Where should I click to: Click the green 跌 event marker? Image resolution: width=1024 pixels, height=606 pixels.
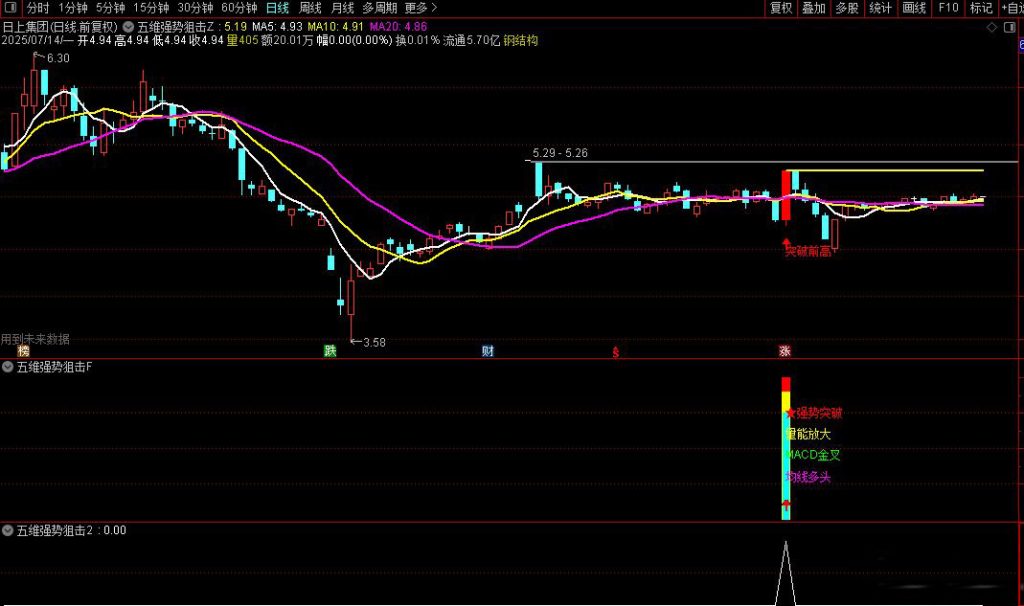[x=329, y=351]
